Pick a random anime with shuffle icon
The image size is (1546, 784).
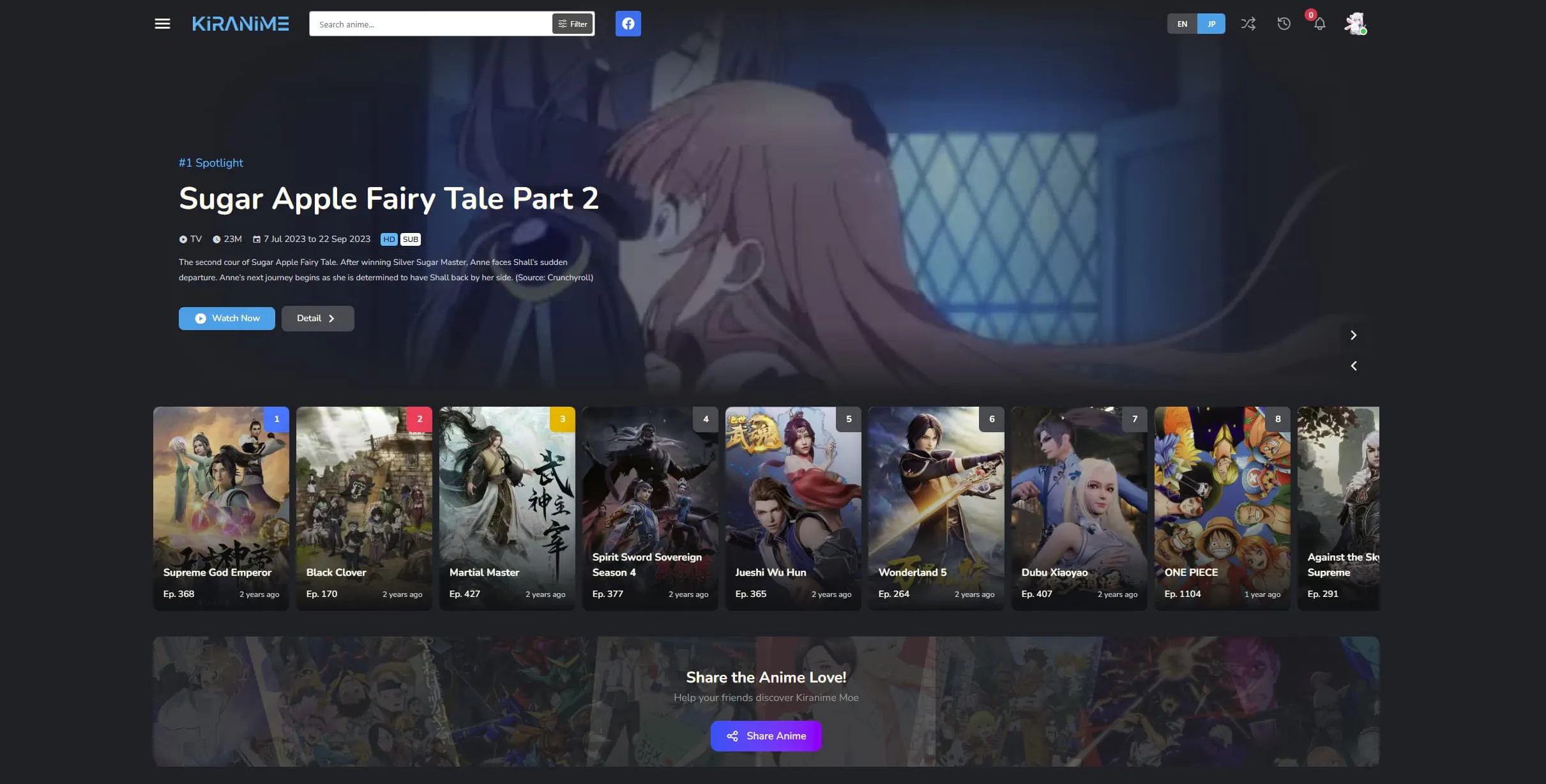[1248, 24]
